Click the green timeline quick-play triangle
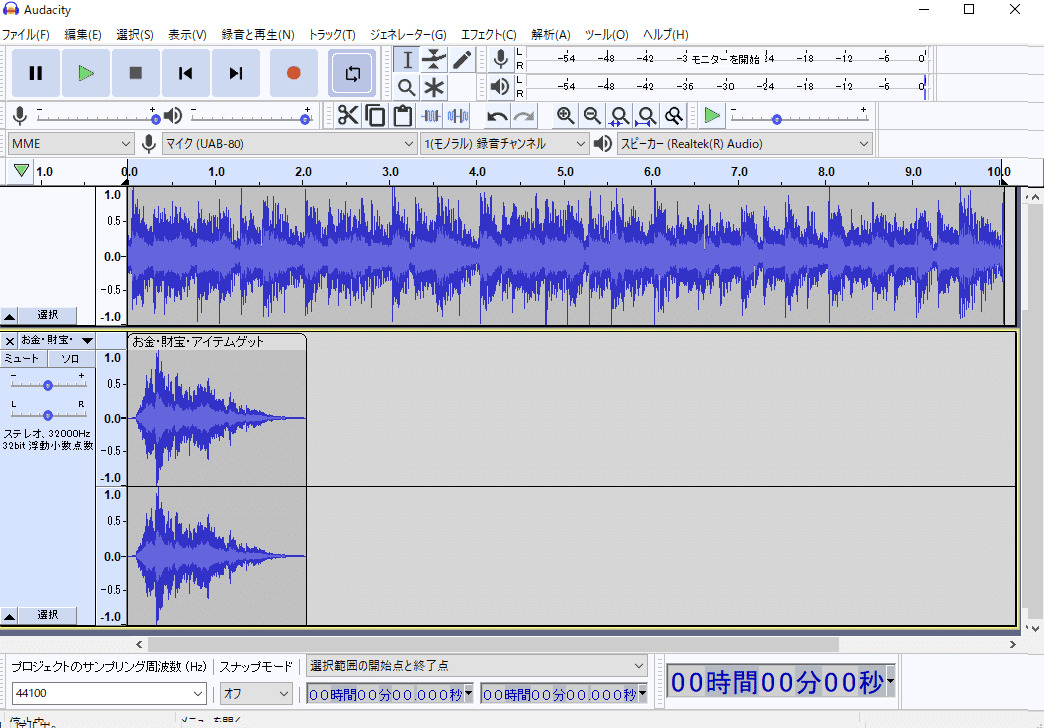 click(x=21, y=171)
